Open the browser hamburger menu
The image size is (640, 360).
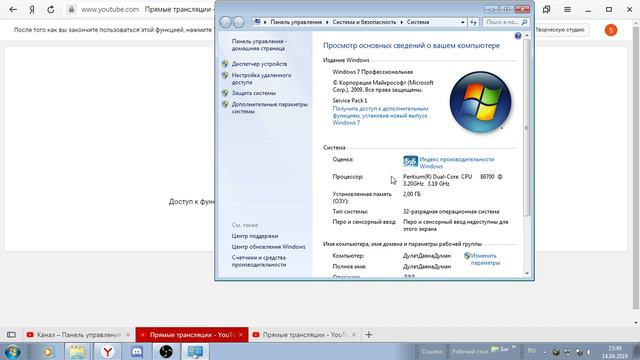tap(567, 9)
